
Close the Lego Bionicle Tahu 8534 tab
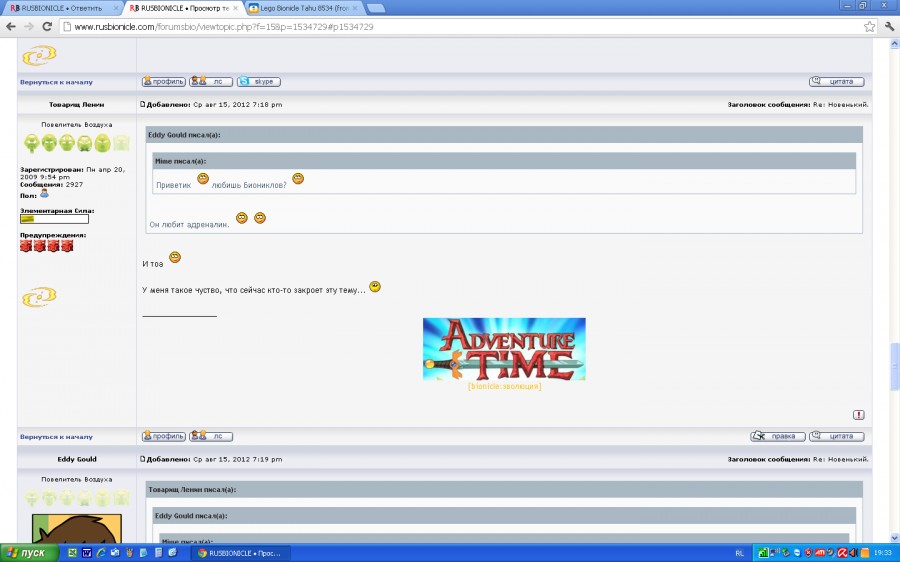[355, 9]
